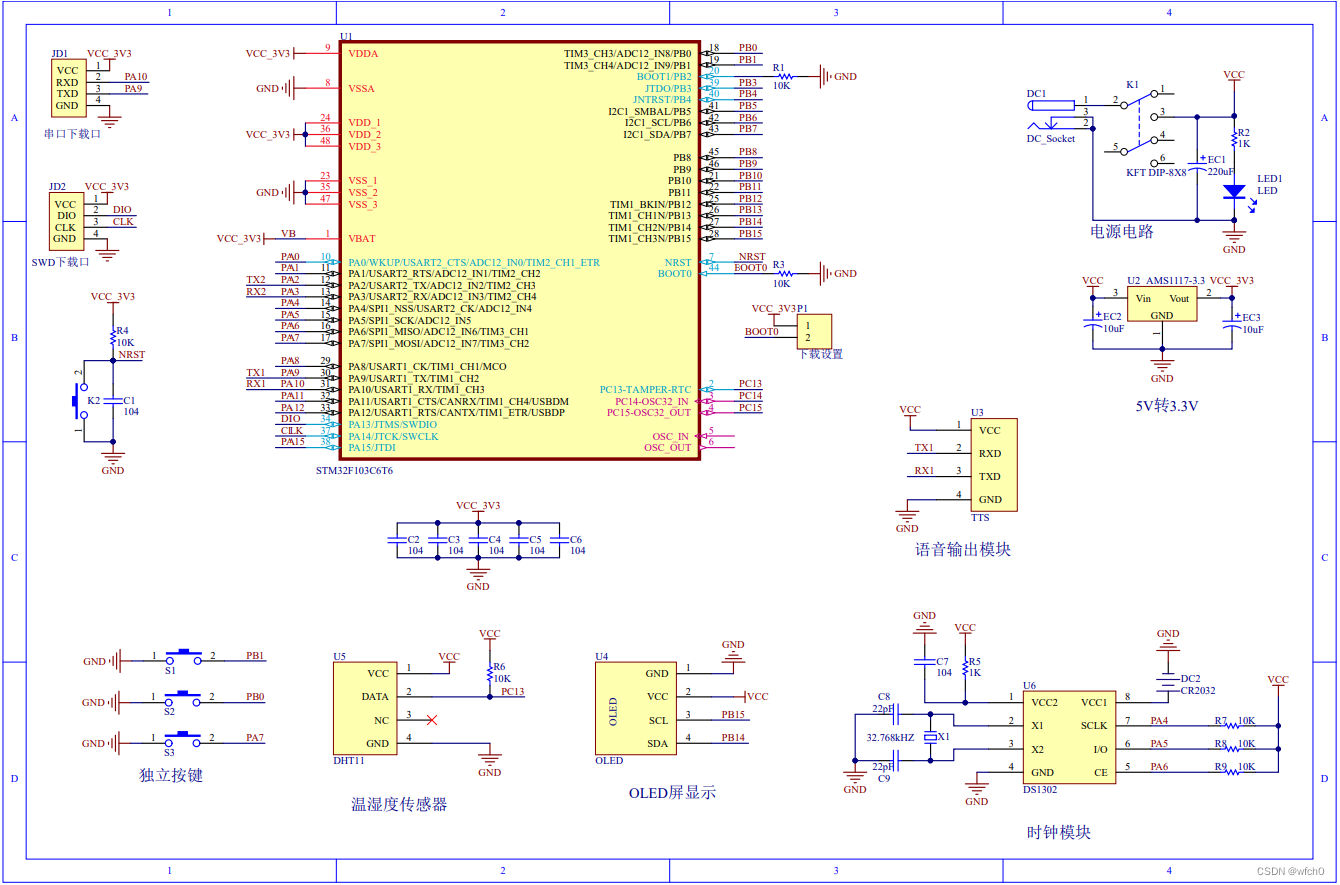Select resistor R2 1K symbol

click(x=1234, y=138)
